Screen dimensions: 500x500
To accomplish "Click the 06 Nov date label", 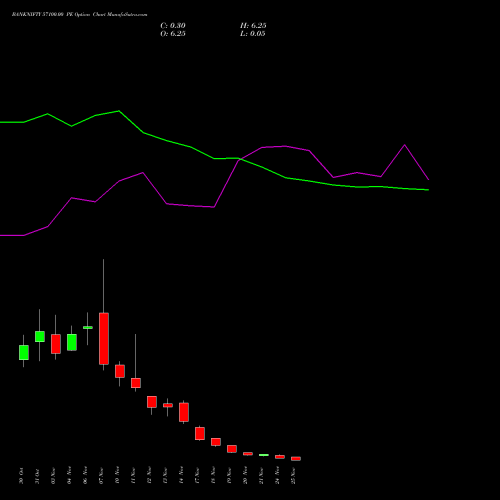I will point(85,476).
